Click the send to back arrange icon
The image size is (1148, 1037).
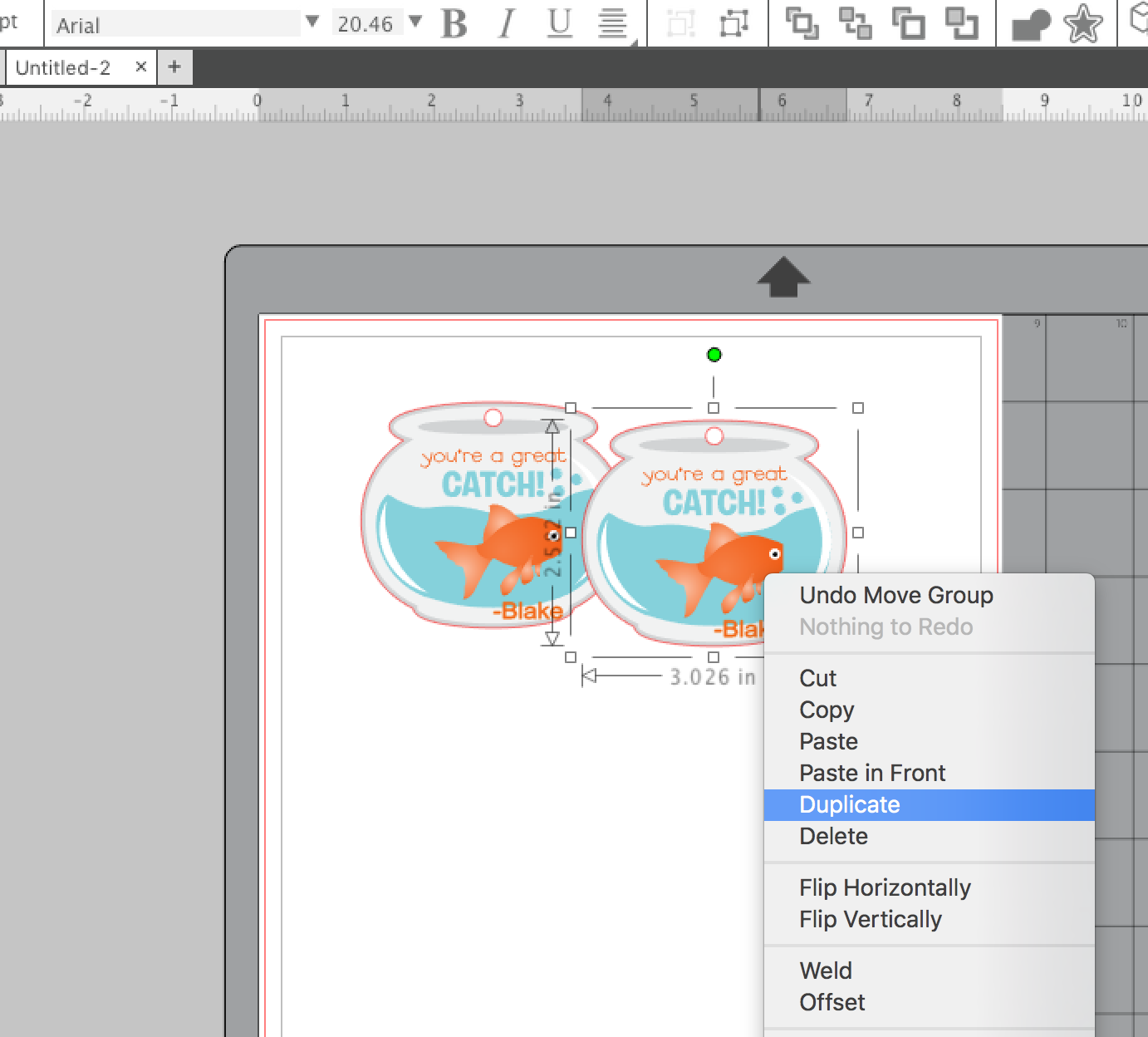click(856, 24)
